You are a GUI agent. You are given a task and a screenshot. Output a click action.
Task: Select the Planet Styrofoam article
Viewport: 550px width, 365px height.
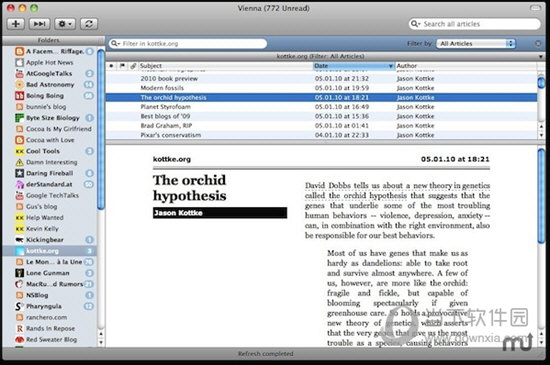(x=321, y=107)
